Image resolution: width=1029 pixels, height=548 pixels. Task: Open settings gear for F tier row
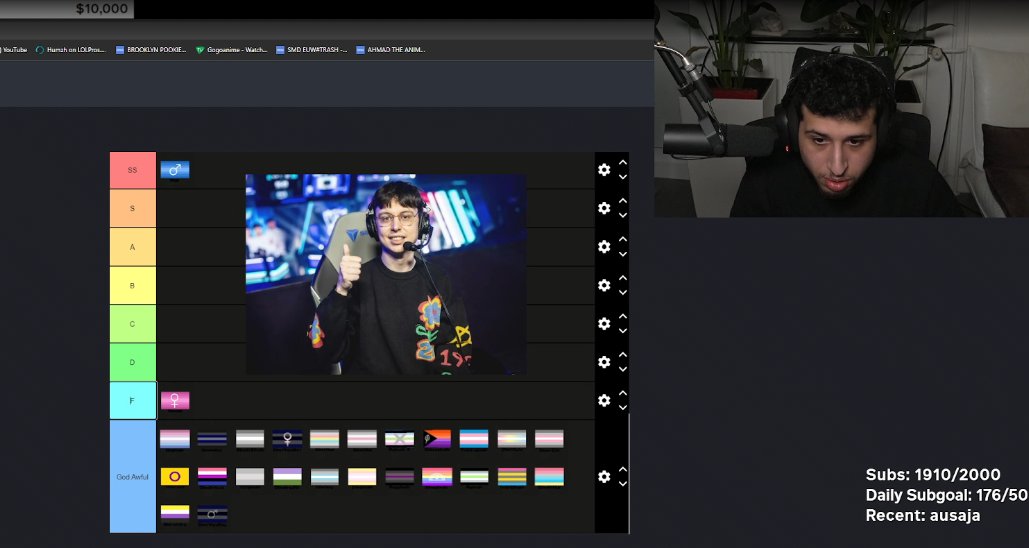point(604,400)
